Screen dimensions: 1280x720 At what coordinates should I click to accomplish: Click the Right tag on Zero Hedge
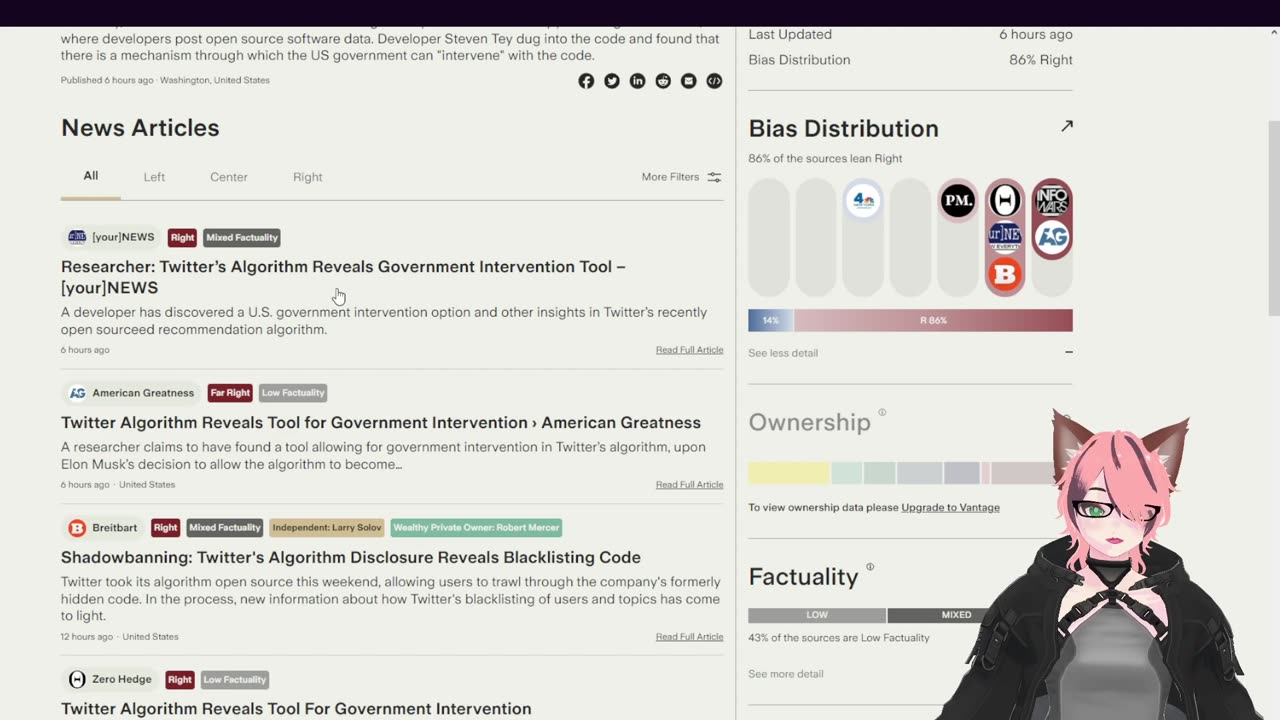pos(180,680)
